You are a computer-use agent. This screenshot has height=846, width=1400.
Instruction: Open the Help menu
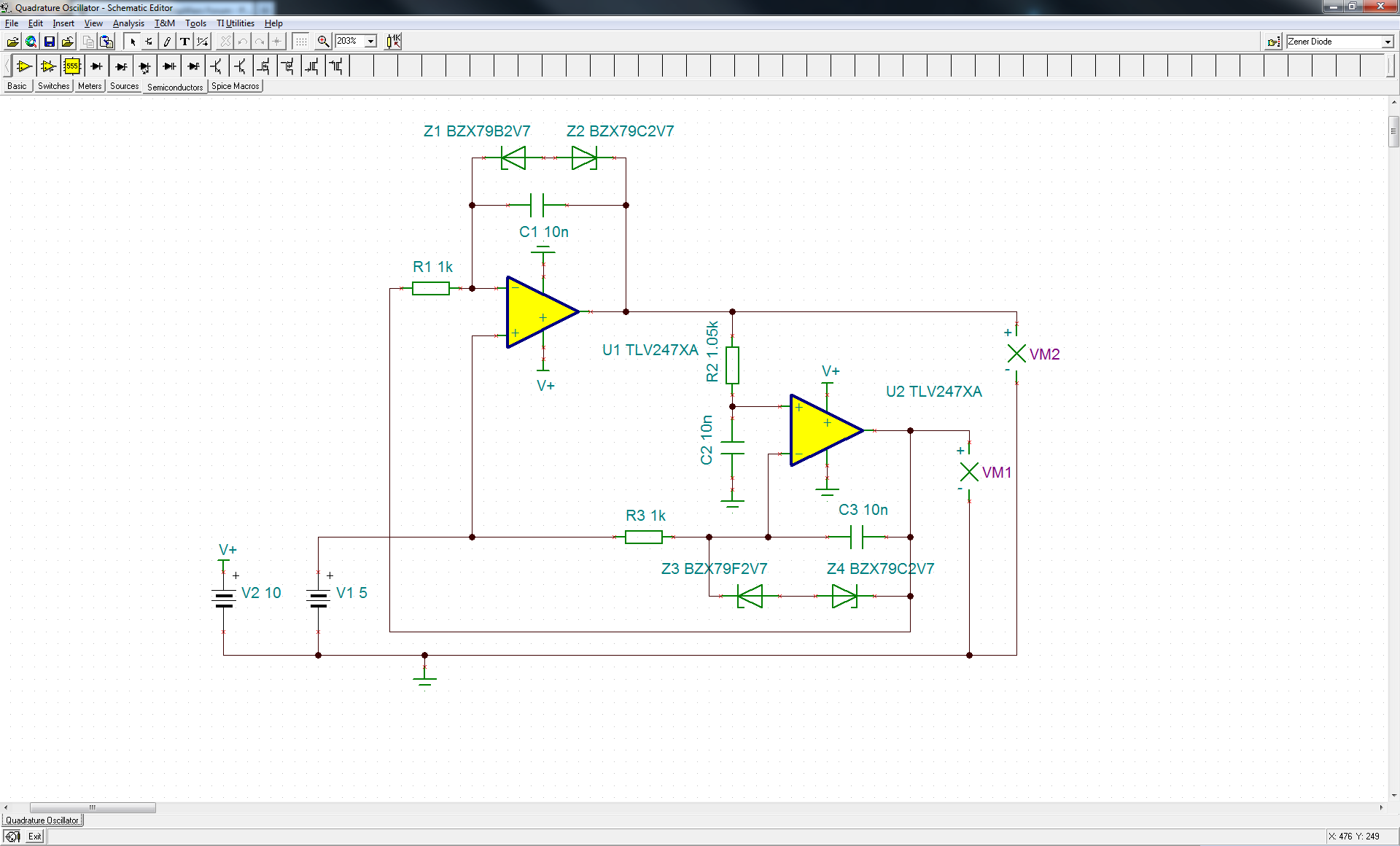click(273, 23)
